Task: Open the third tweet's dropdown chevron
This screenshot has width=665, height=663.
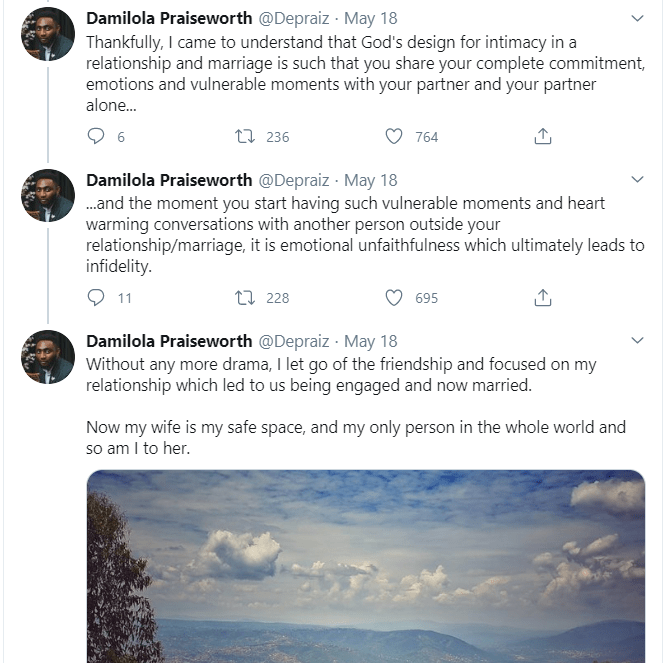Action: click(x=638, y=341)
